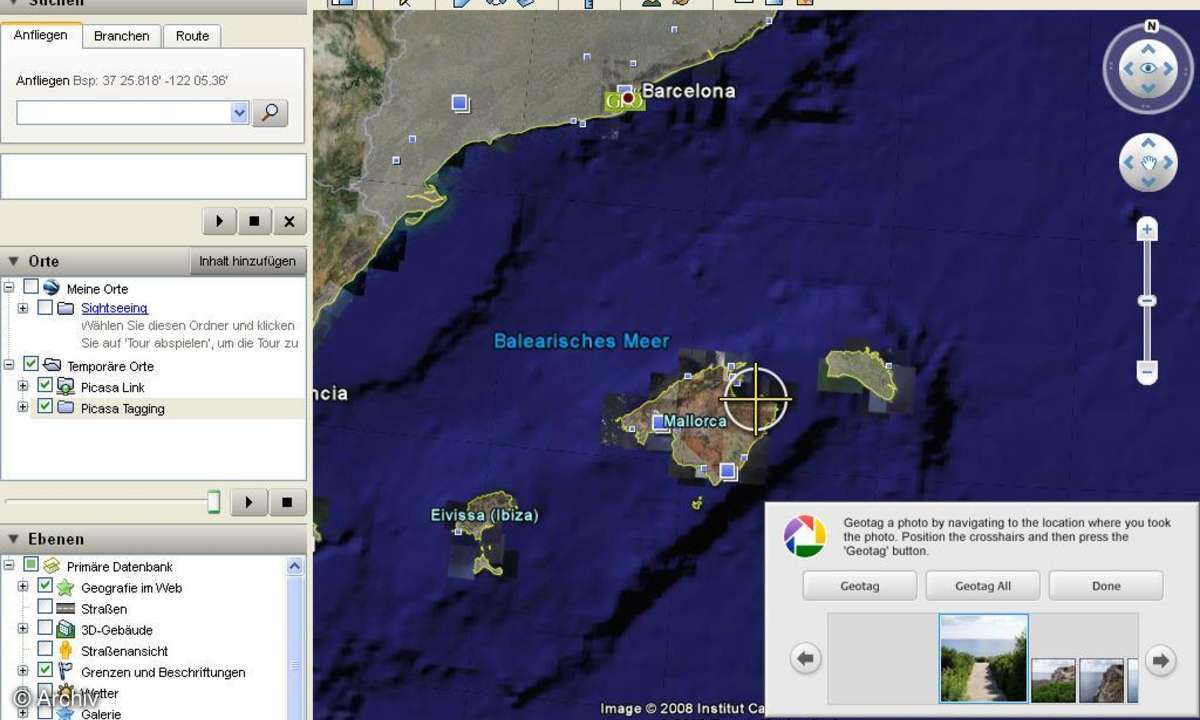Disable Geografie im Web layer checkbox

click(x=44, y=586)
